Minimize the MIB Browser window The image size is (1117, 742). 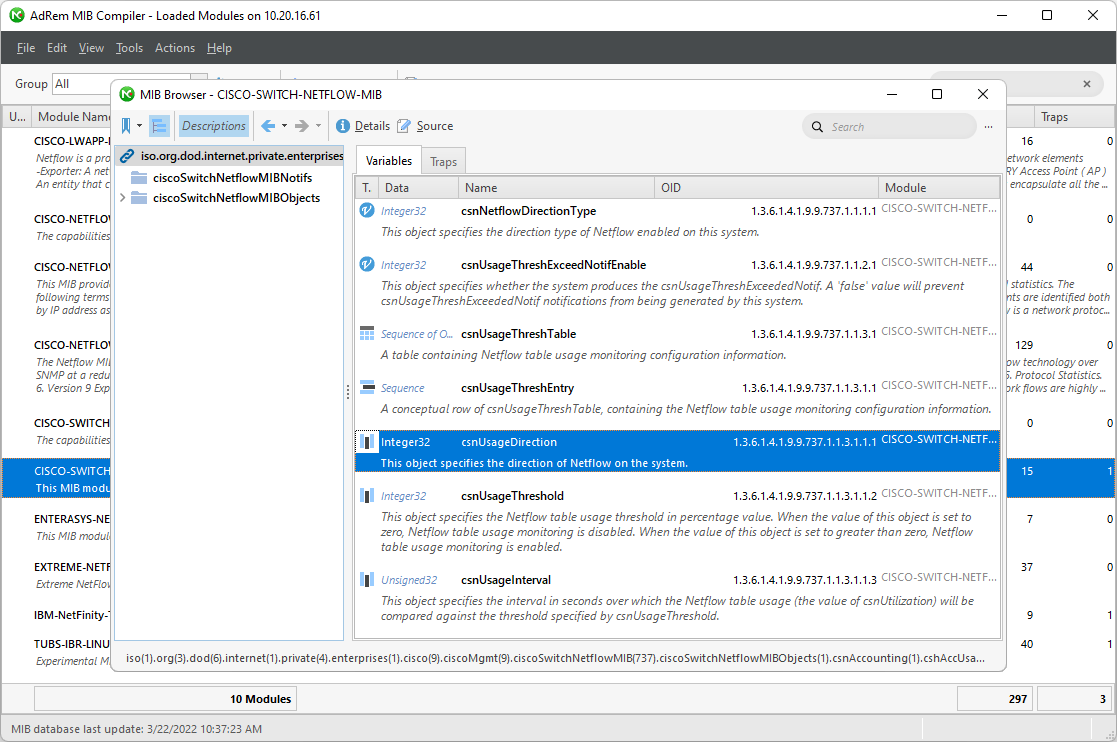coord(892,94)
